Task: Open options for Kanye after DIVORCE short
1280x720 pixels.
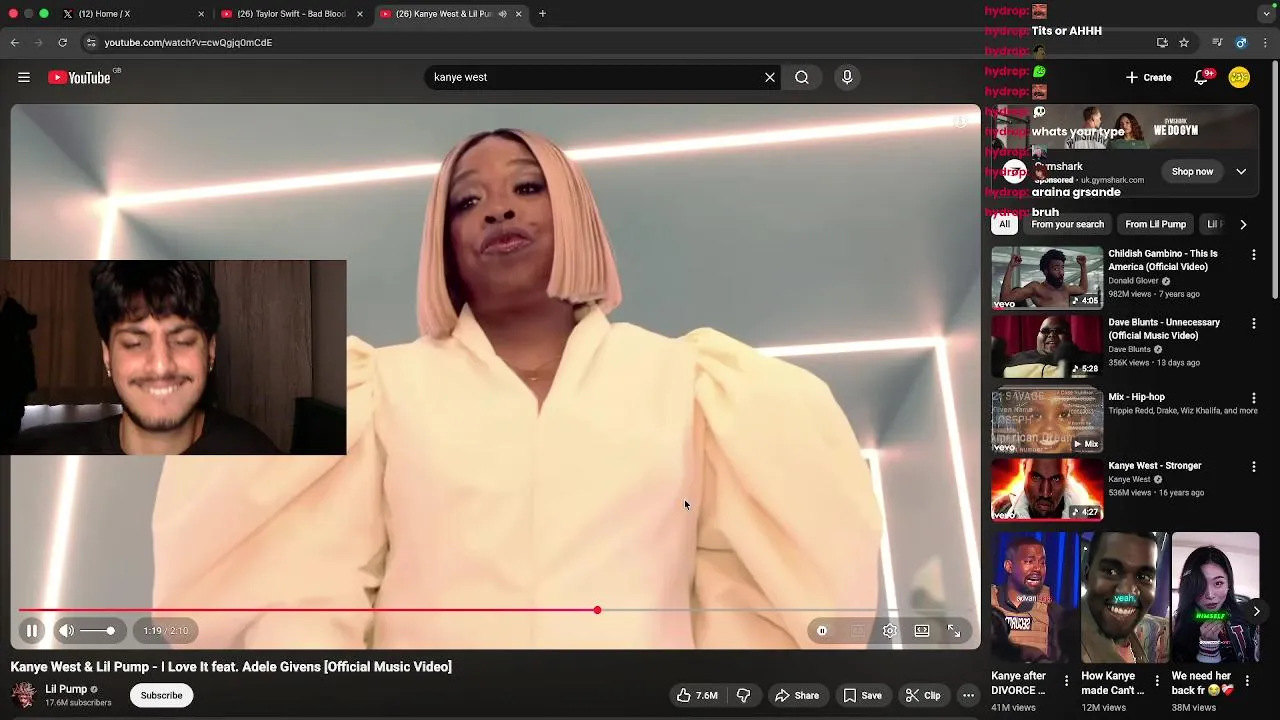Action: [1066, 681]
